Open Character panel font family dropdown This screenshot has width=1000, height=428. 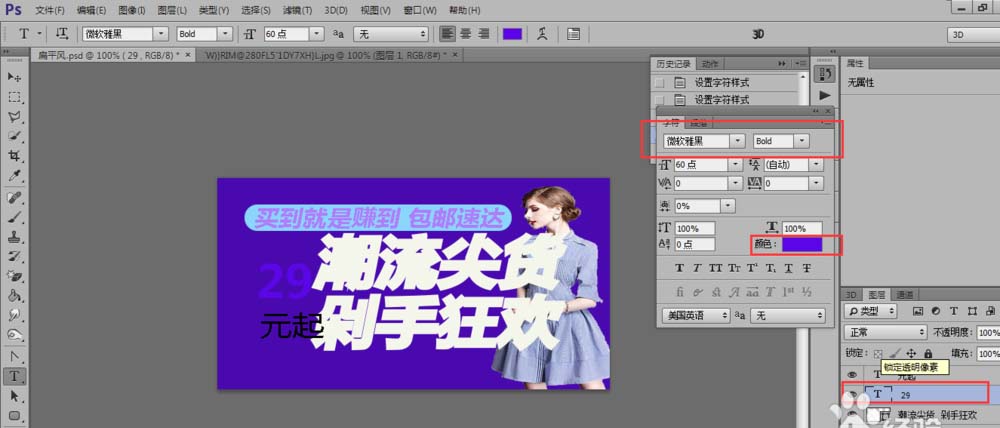coord(738,141)
